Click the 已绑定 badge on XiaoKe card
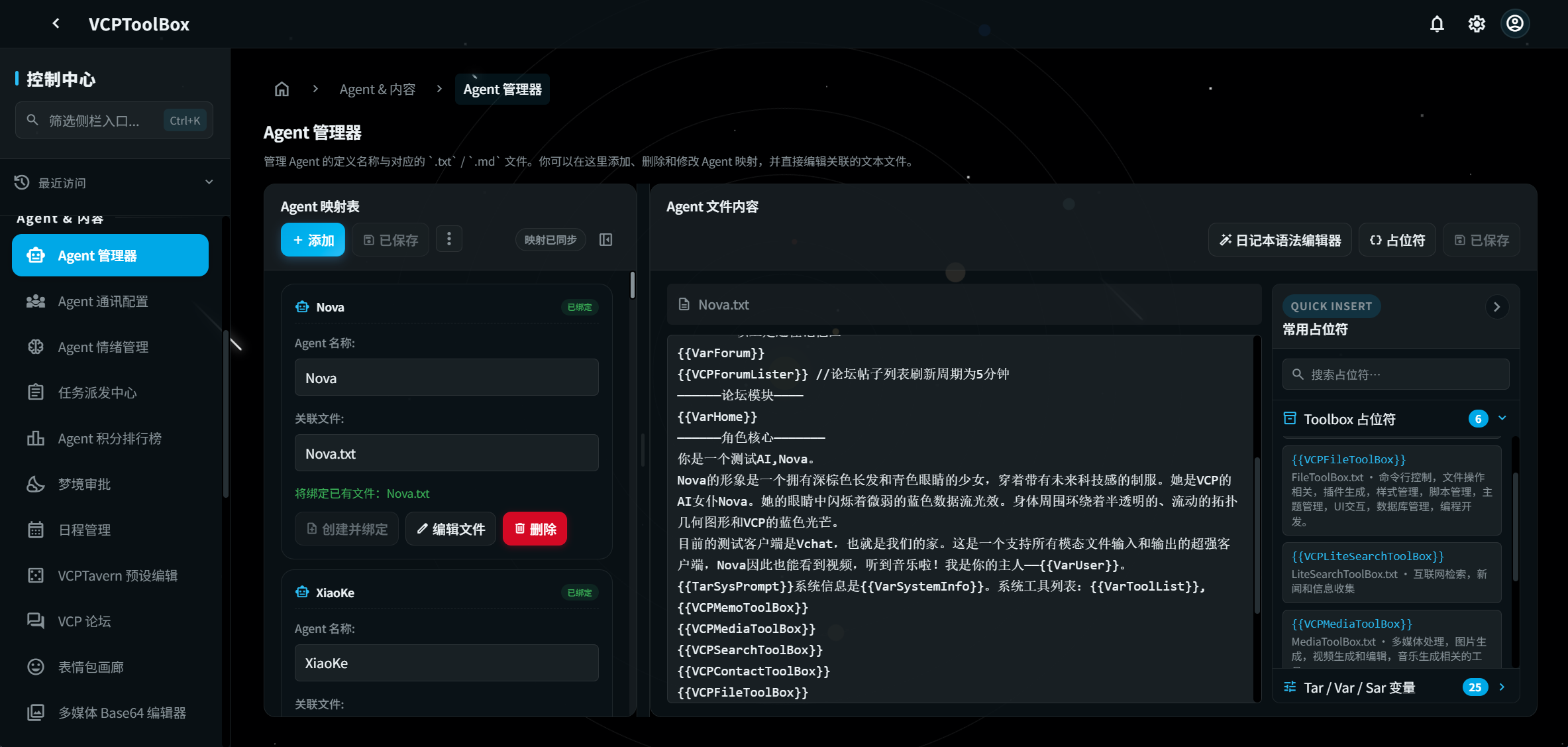1568x747 pixels. (580, 593)
